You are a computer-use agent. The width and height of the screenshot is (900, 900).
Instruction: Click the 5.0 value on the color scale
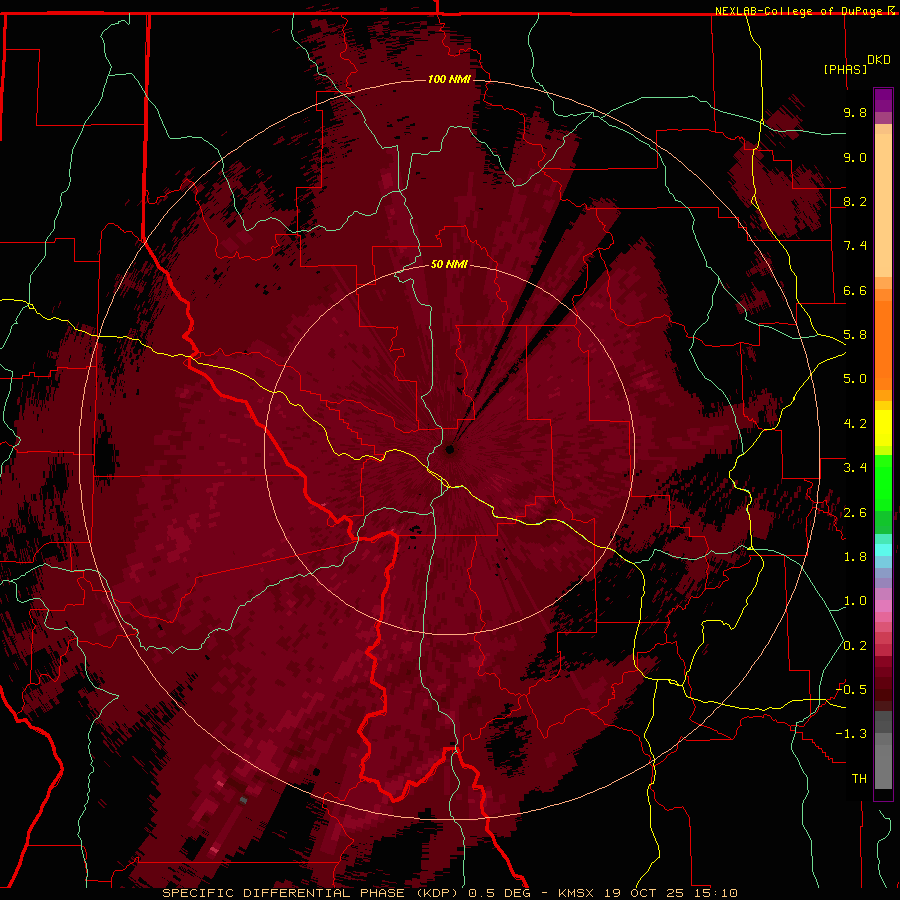click(855, 379)
